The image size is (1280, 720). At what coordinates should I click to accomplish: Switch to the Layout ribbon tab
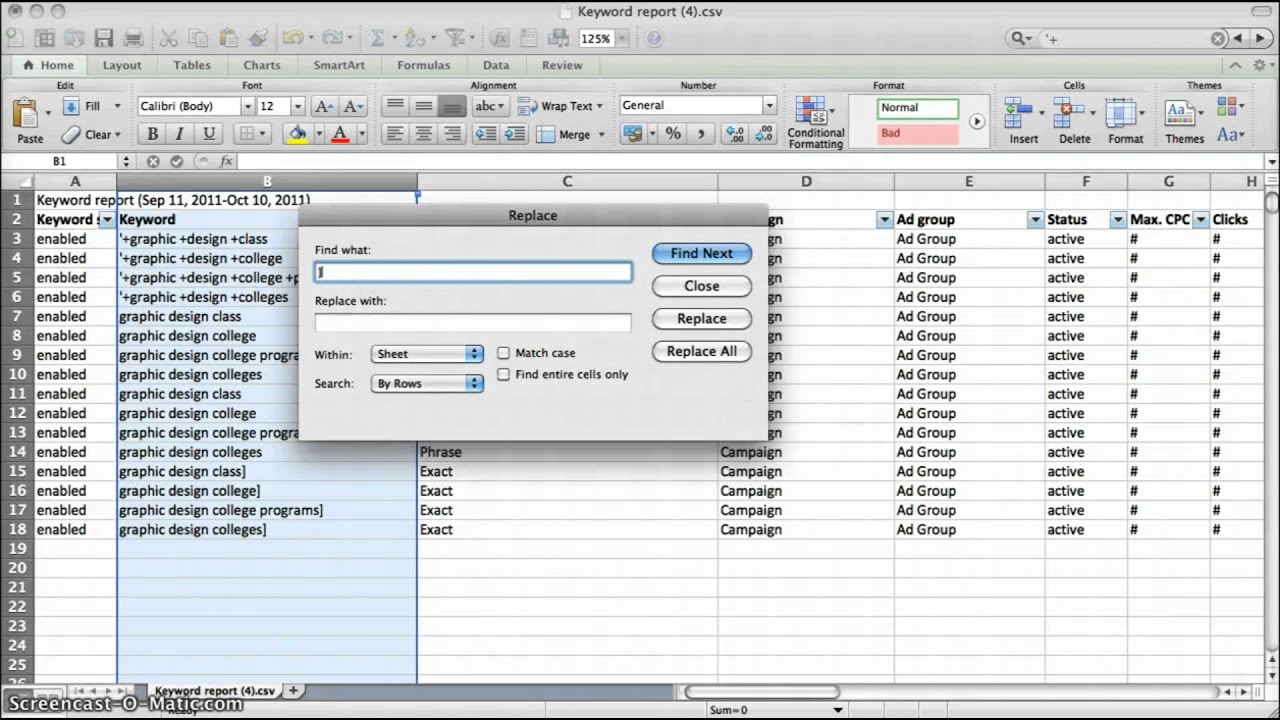[x=122, y=65]
